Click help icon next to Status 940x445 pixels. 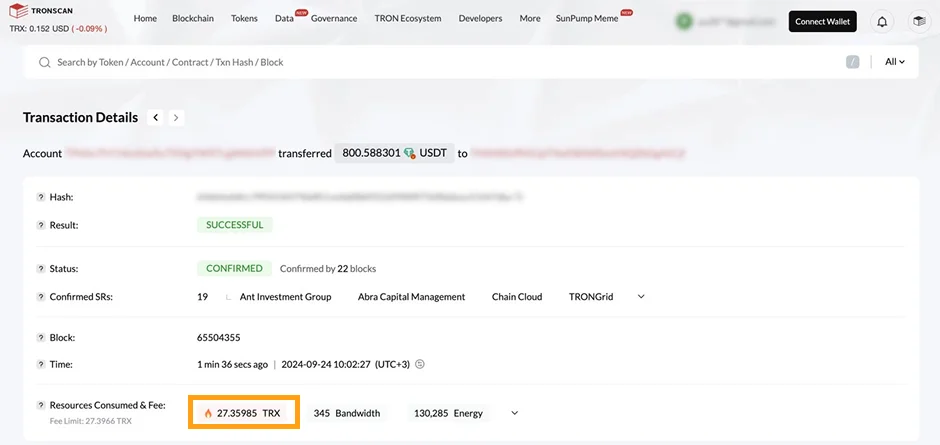[41, 269]
